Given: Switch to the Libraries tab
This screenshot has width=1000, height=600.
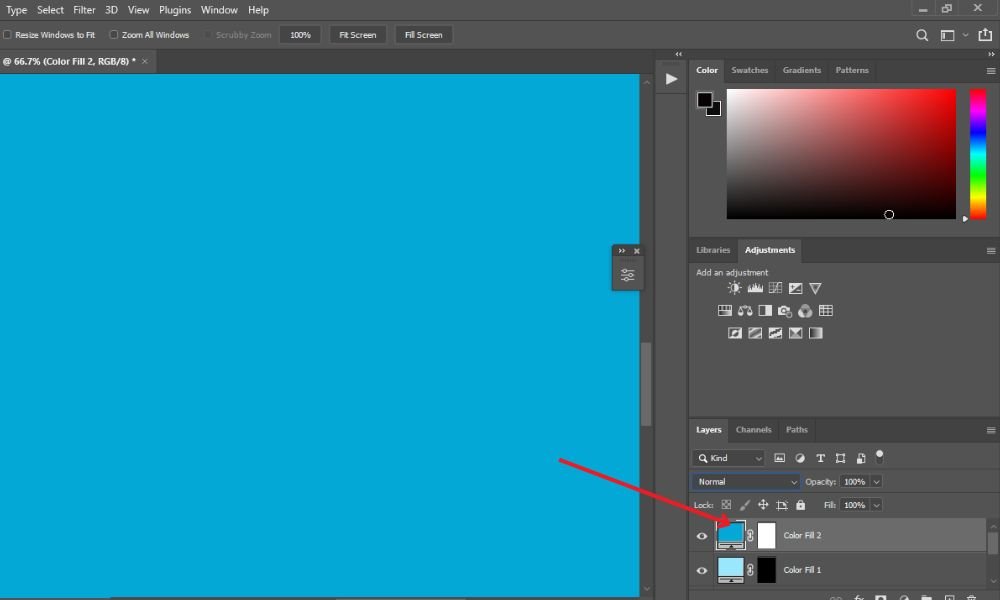Looking at the screenshot, I should 713,250.
